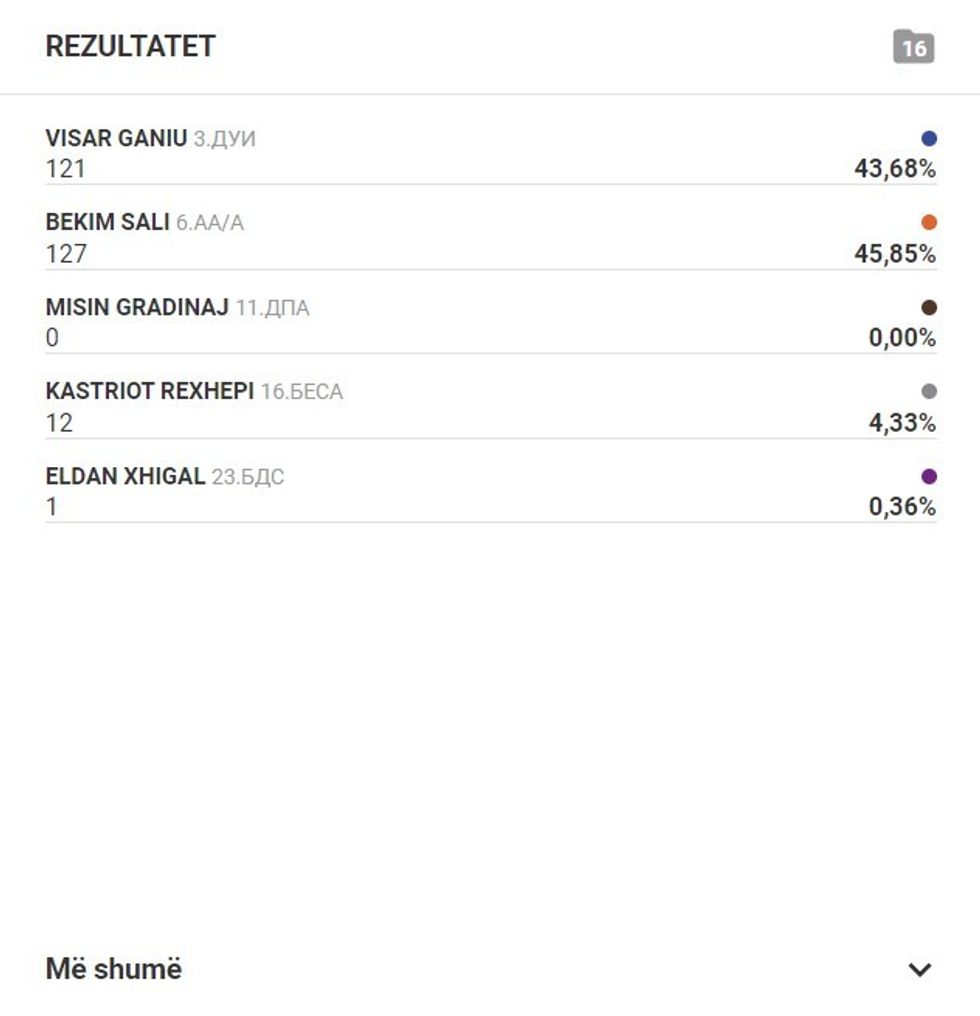Click the Rezultatet panel heading
Screen dimensions: 980x1016
(x=130, y=47)
